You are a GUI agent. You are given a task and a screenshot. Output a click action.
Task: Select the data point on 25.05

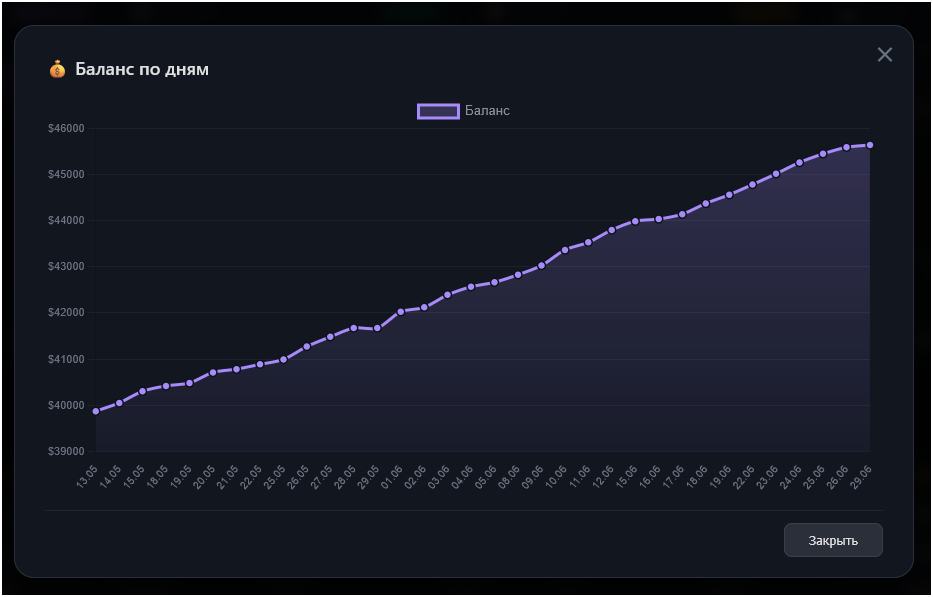point(283,360)
